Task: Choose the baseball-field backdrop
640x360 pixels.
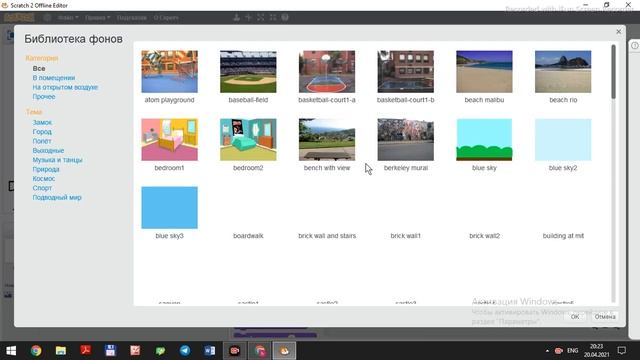Action: point(248,72)
